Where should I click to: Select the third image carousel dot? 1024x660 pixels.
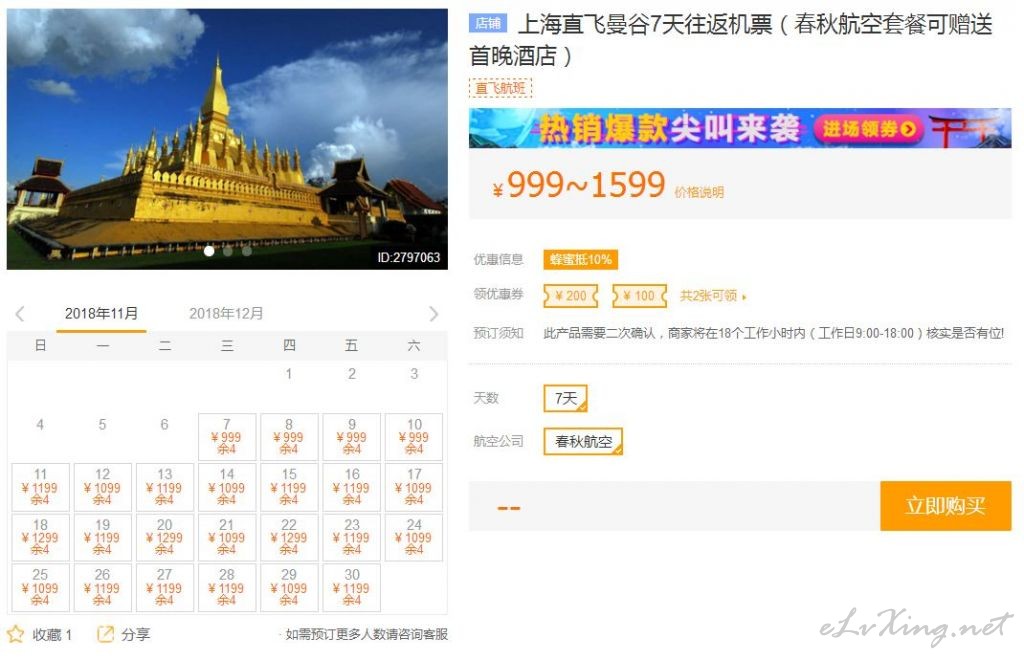click(246, 251)
